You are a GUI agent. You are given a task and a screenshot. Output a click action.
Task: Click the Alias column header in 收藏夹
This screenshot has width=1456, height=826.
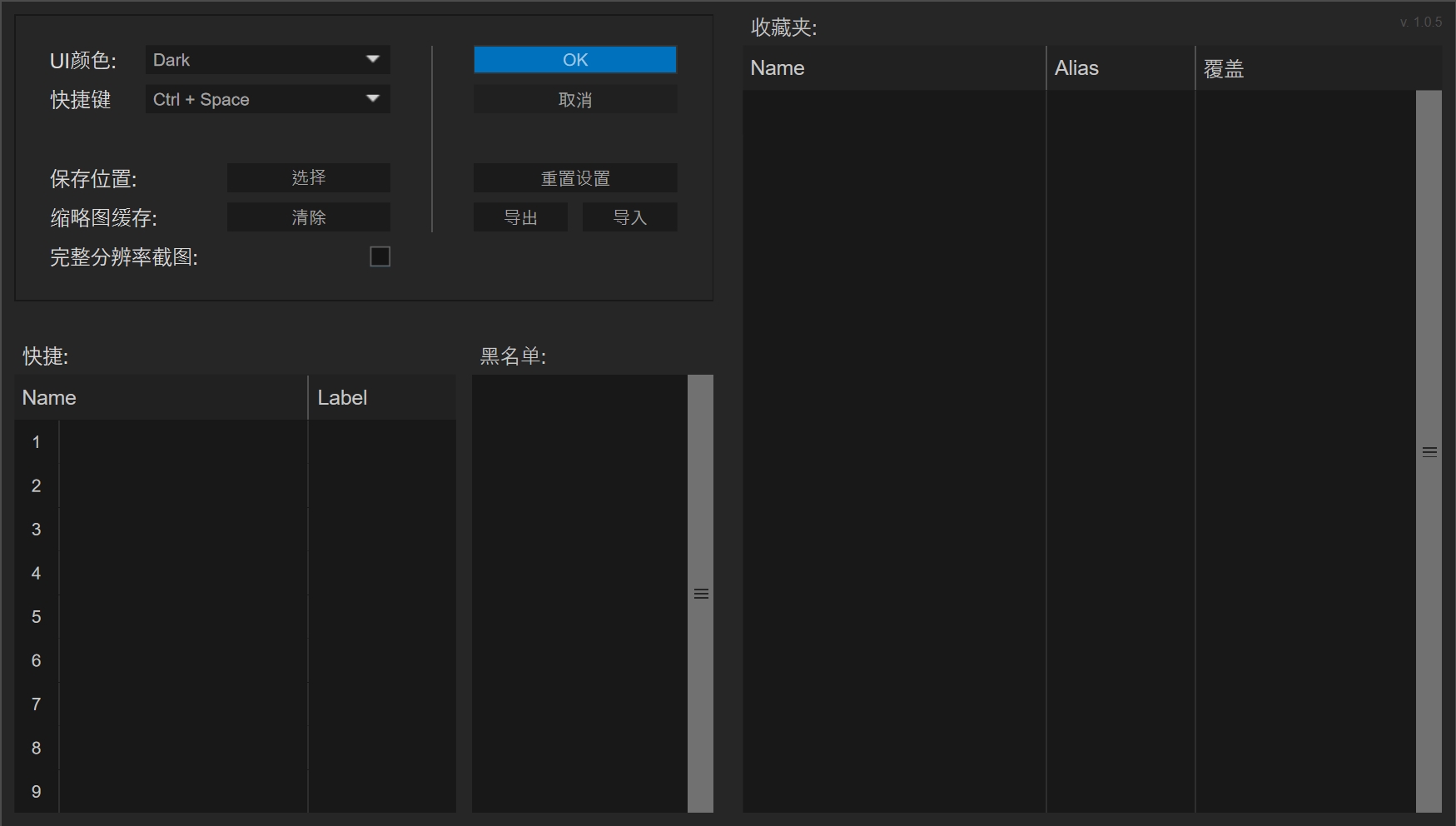[1119, 68]
